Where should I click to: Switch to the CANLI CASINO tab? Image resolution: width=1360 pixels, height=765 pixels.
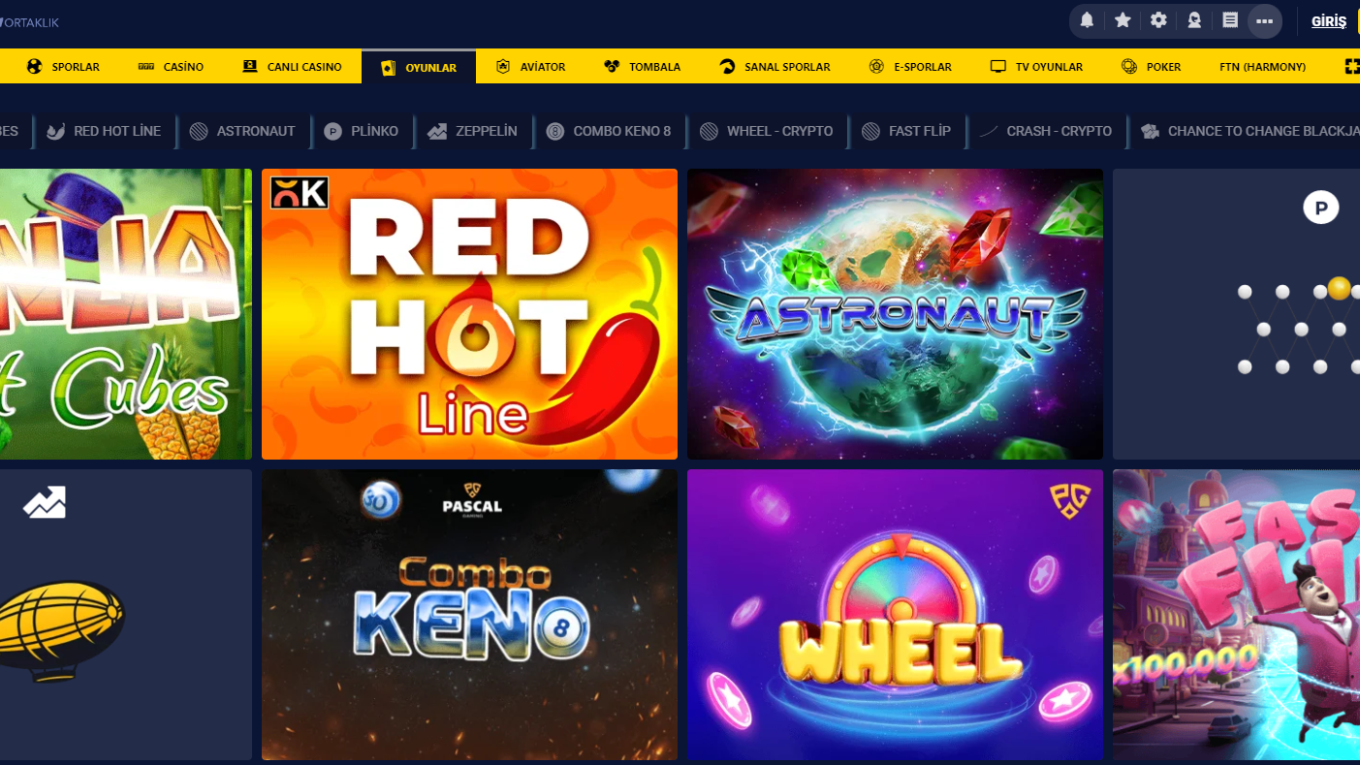point(292,66)
